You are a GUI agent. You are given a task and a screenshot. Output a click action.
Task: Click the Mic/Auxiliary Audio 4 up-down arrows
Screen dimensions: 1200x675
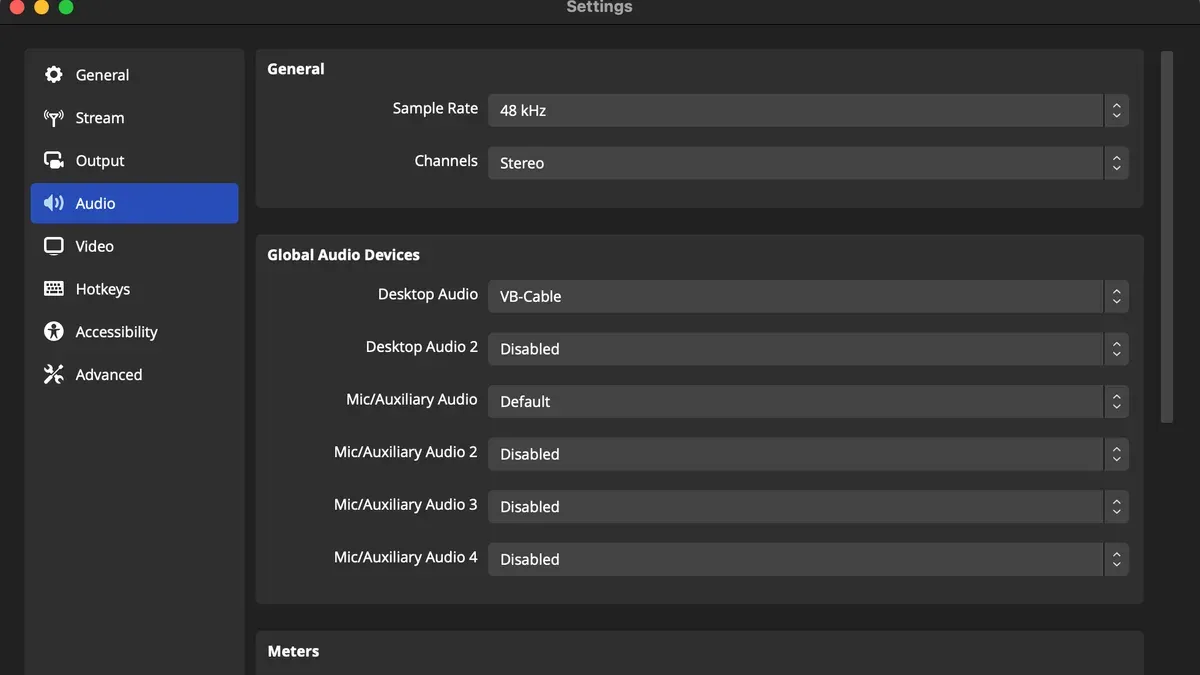1116,559
